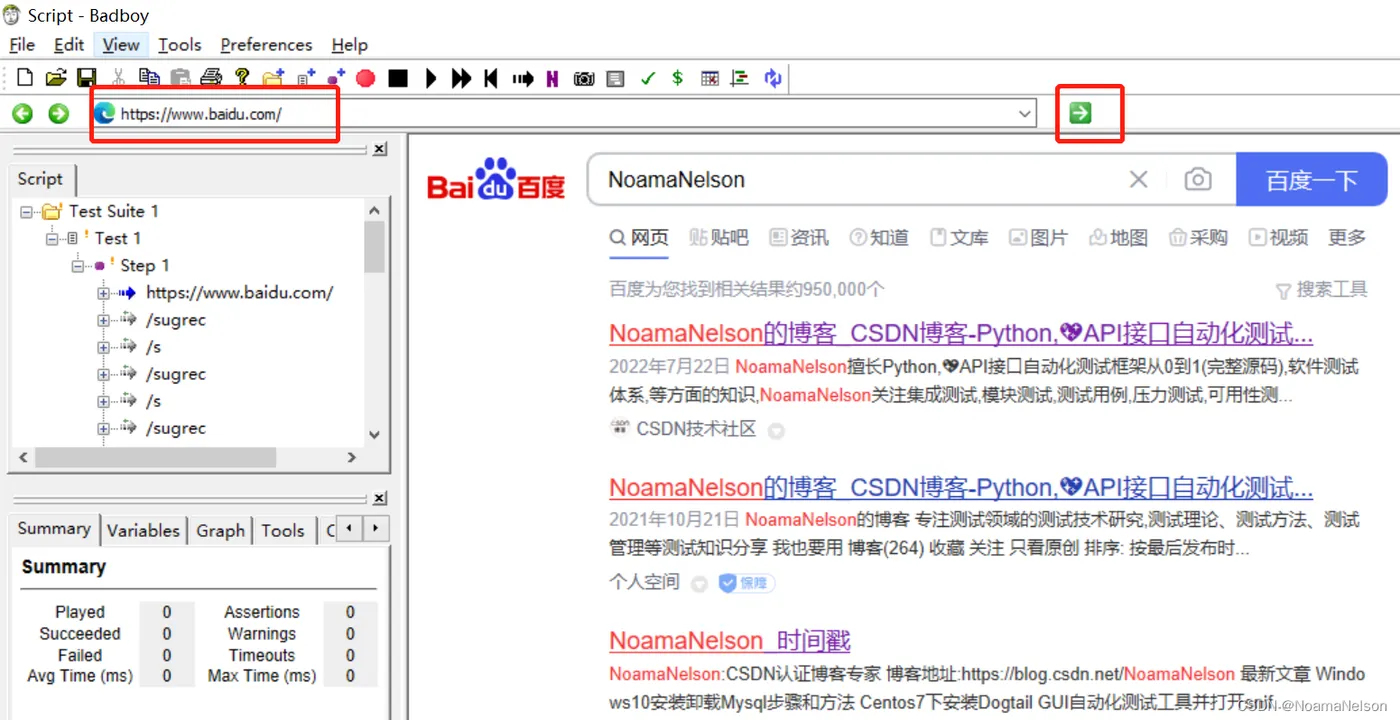Click the green Go arrow beside URL bar
Viewport: 1400px width, 720px height.
[1080, 113]
